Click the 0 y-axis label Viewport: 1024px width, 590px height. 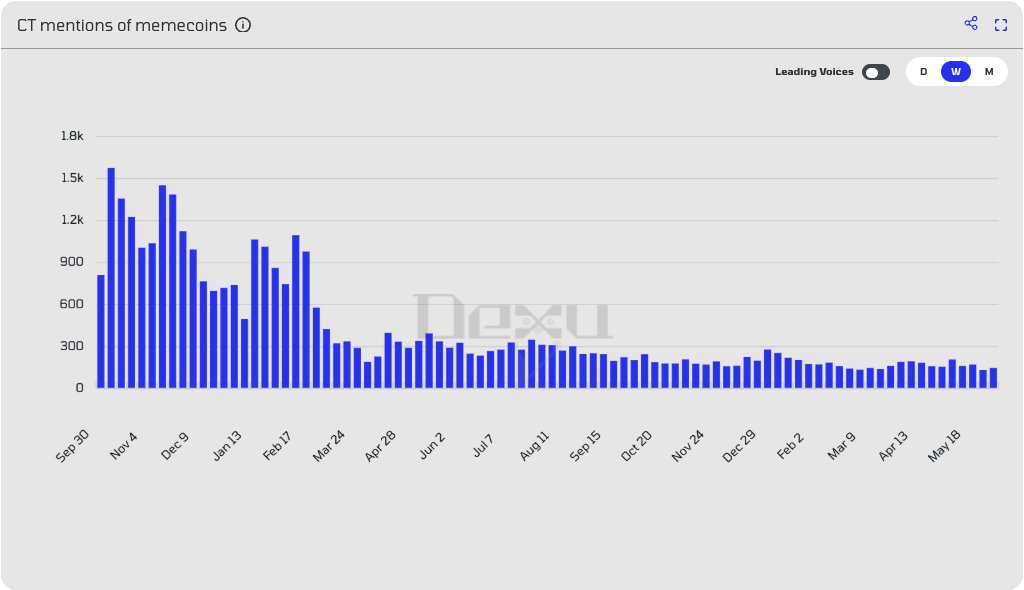pos(80,388)
